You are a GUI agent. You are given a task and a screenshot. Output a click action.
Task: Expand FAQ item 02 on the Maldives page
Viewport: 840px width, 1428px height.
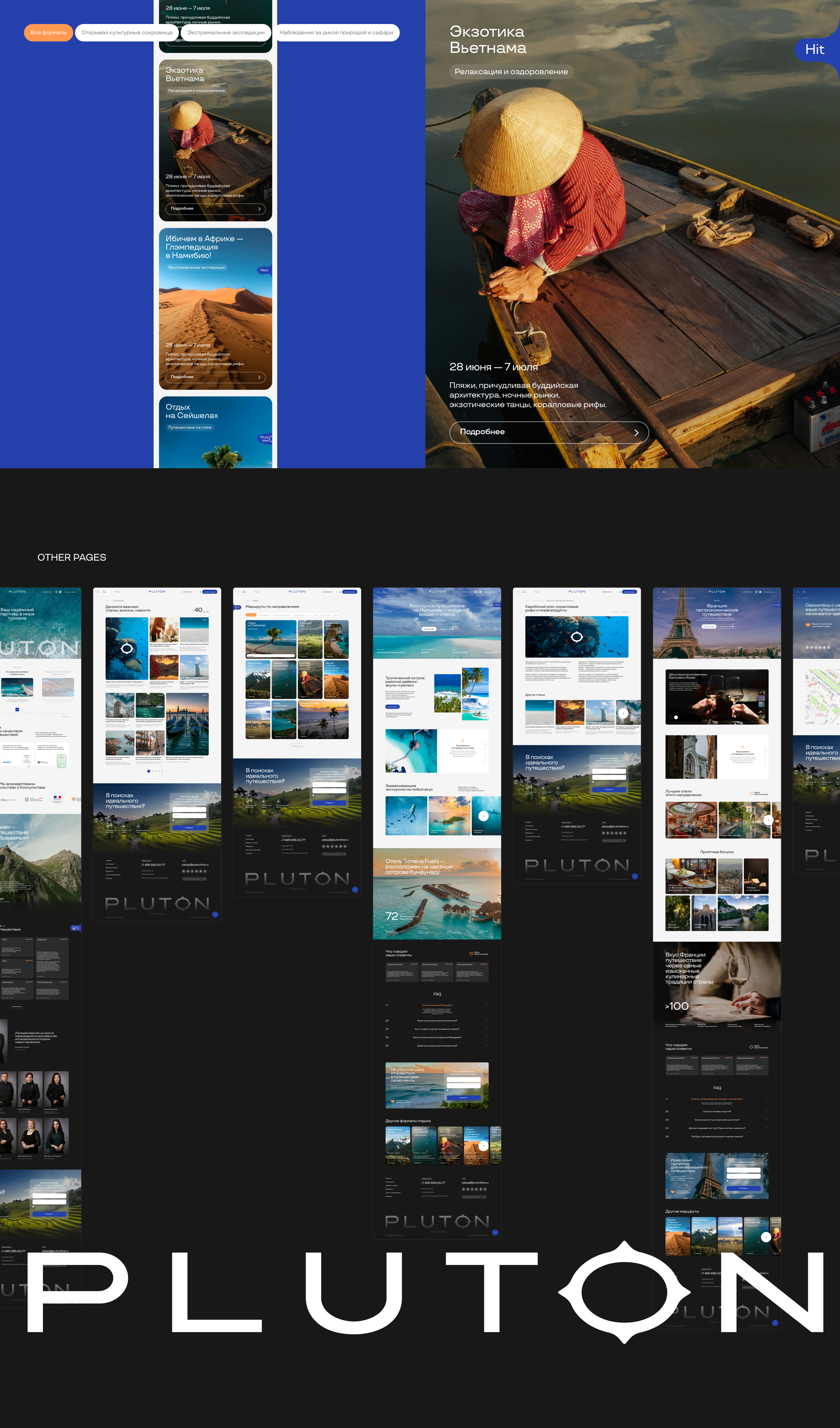pyautogui.click(x=437, y=1020)
